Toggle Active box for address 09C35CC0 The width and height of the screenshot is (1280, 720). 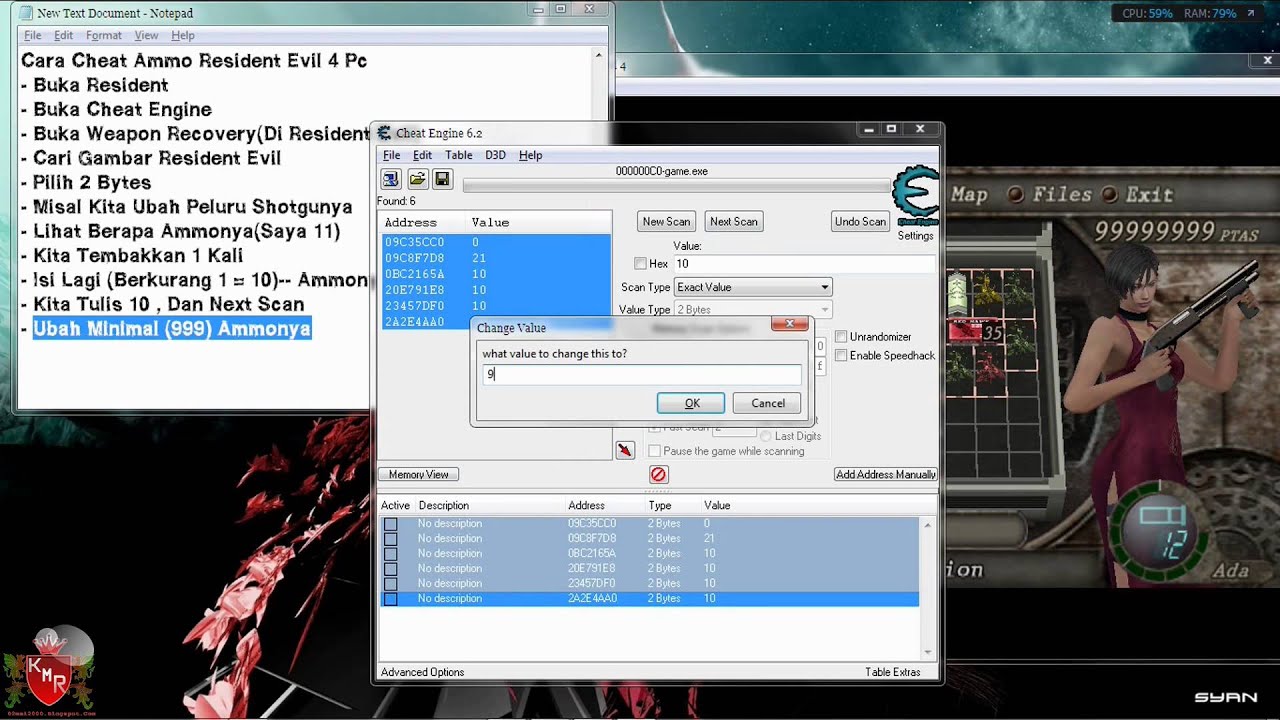pyautogui.click(x=391, y=524)
